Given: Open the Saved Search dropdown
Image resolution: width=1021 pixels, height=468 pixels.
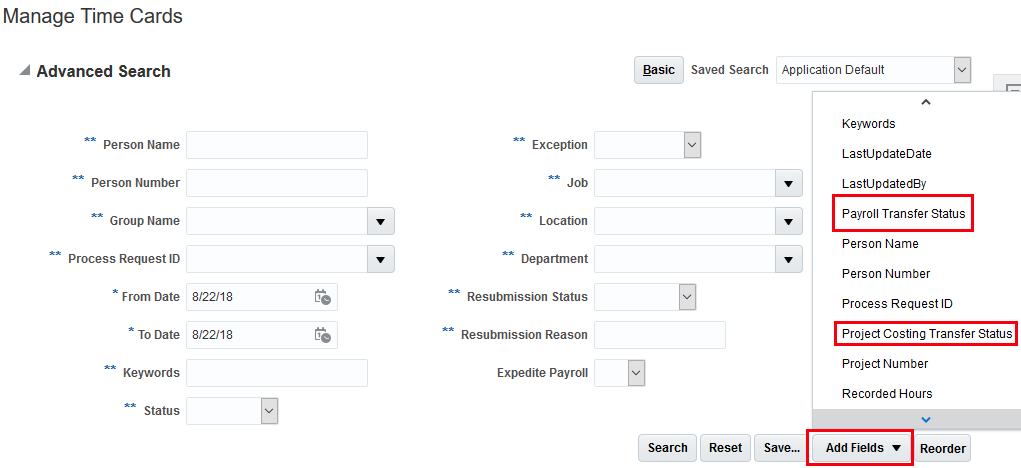Looking at the screenshot, I should coord(961,70).
